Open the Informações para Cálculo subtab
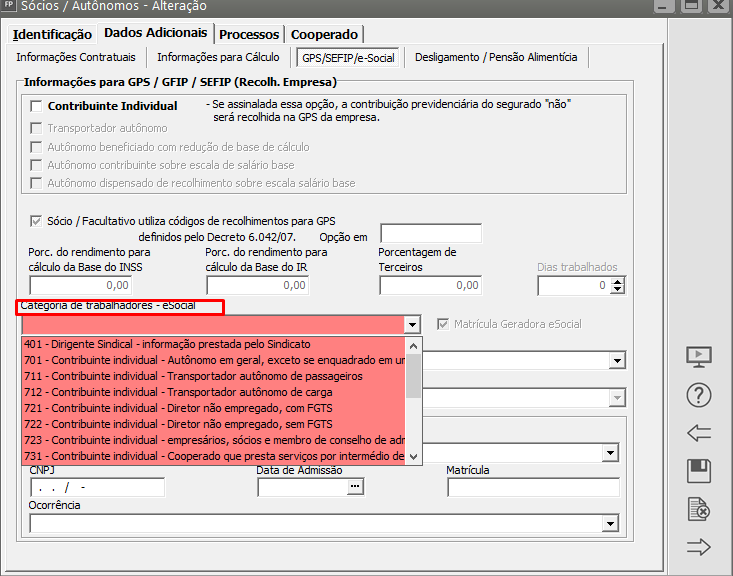The height and width of the screenshot is (576, 733). tap(218, 57)
